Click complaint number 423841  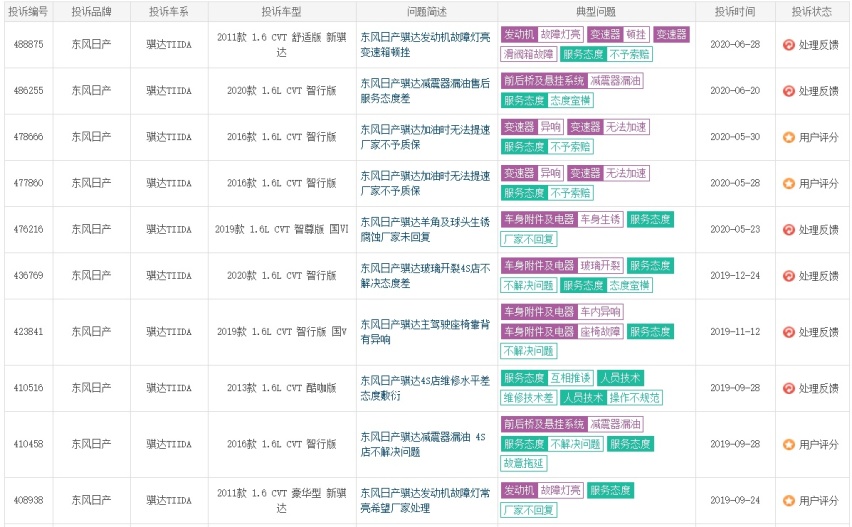(28, 331)
